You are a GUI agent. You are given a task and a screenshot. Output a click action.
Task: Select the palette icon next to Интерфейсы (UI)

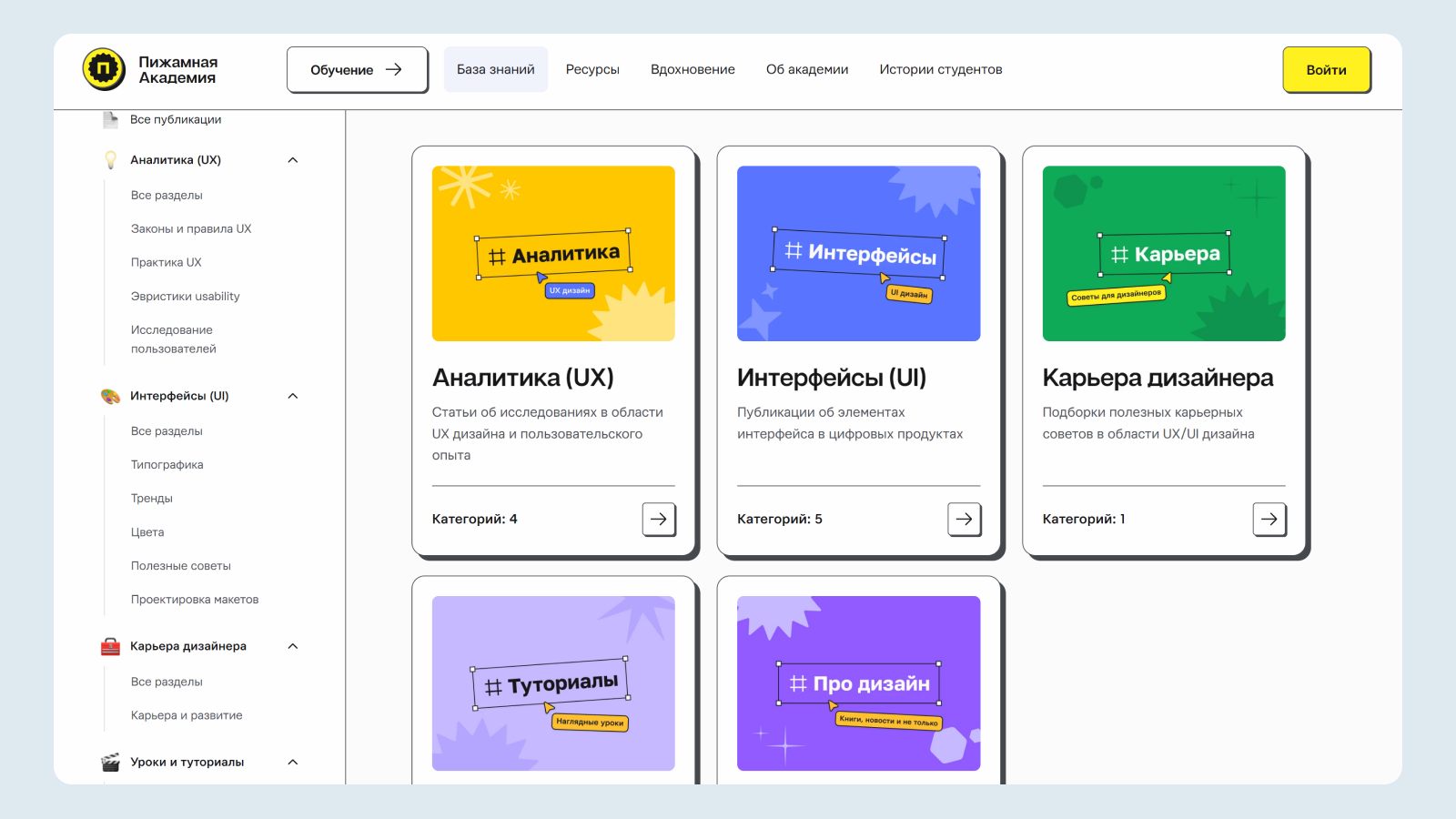(110, 395)
